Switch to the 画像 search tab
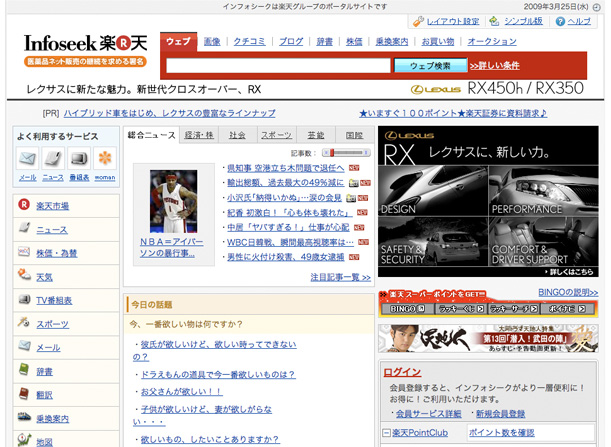Image resolution: width=611 pixels, height=447 pixels. coord(212,42)
